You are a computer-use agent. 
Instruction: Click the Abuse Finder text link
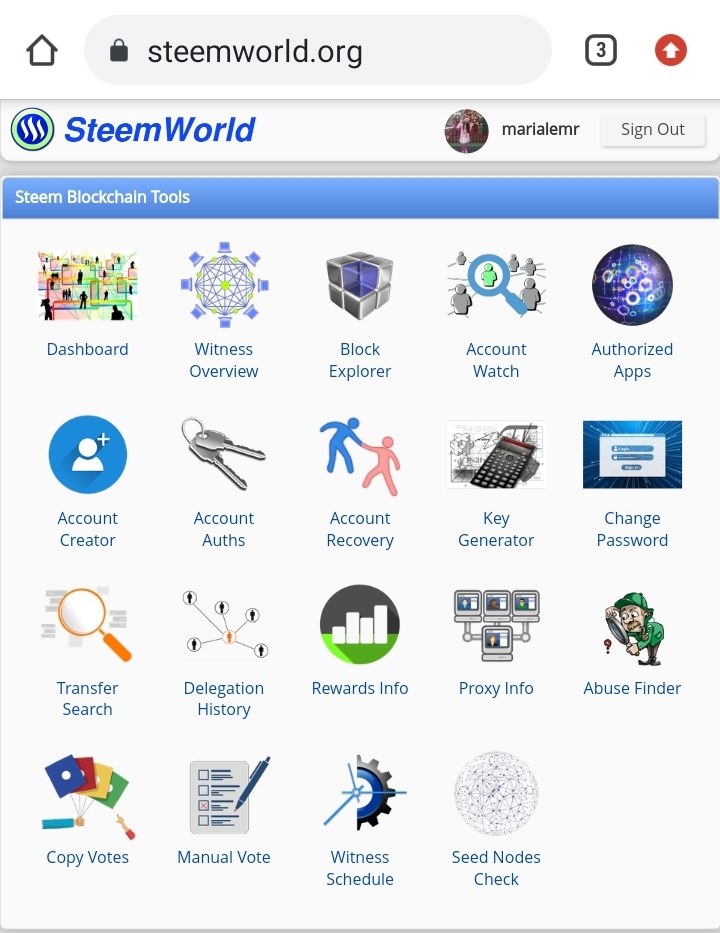click(632, 688)
